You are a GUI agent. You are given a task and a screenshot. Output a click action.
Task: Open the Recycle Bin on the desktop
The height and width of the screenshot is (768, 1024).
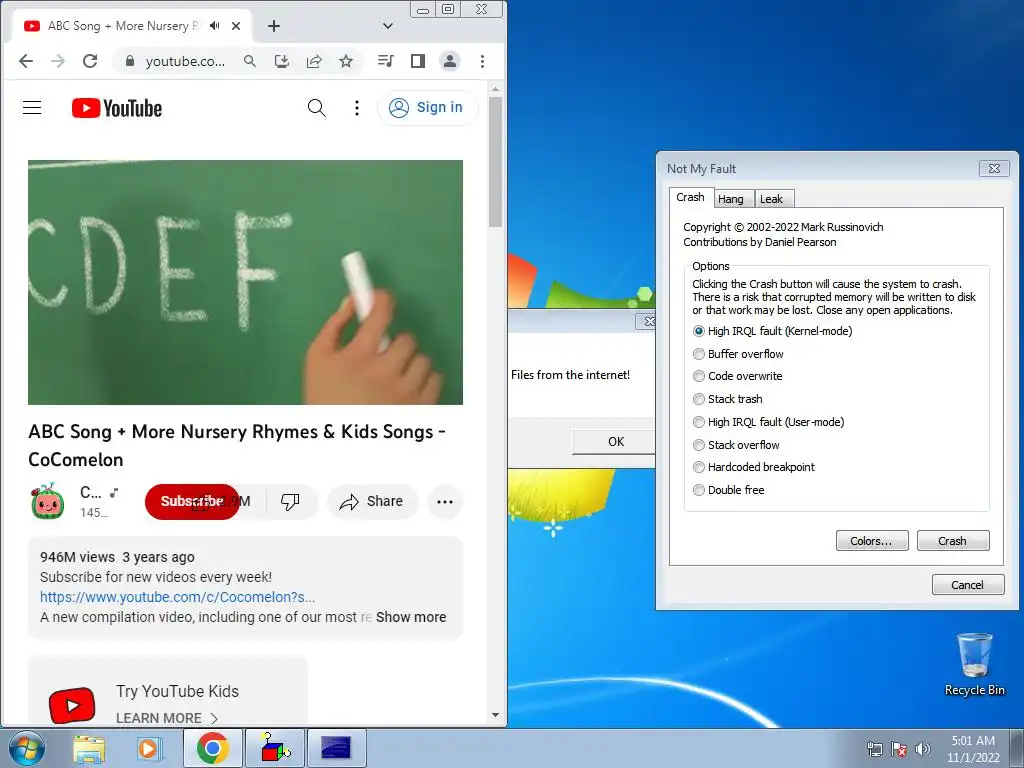[x=974, y=664]
